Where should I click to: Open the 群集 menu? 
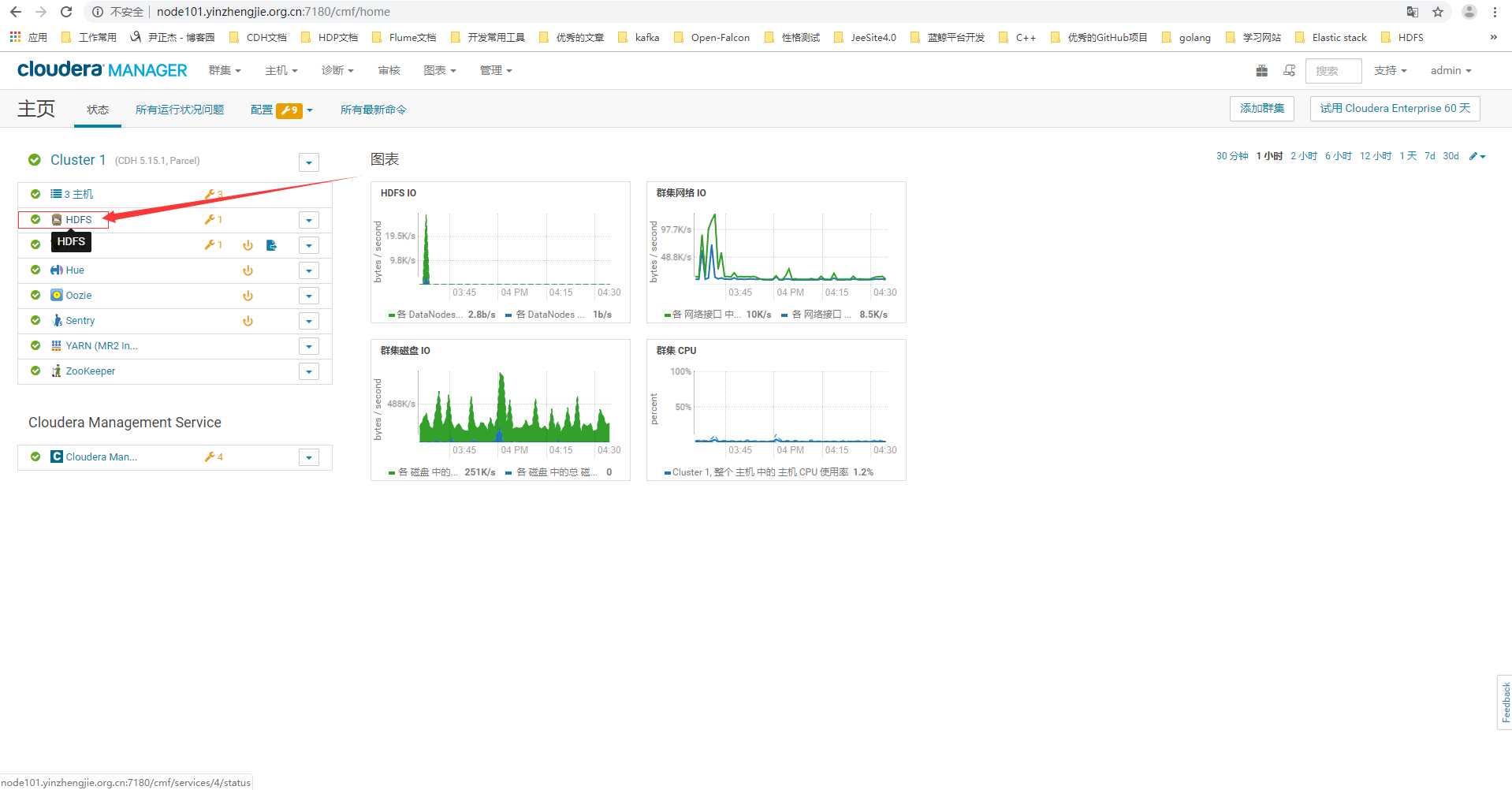point(225,70)
